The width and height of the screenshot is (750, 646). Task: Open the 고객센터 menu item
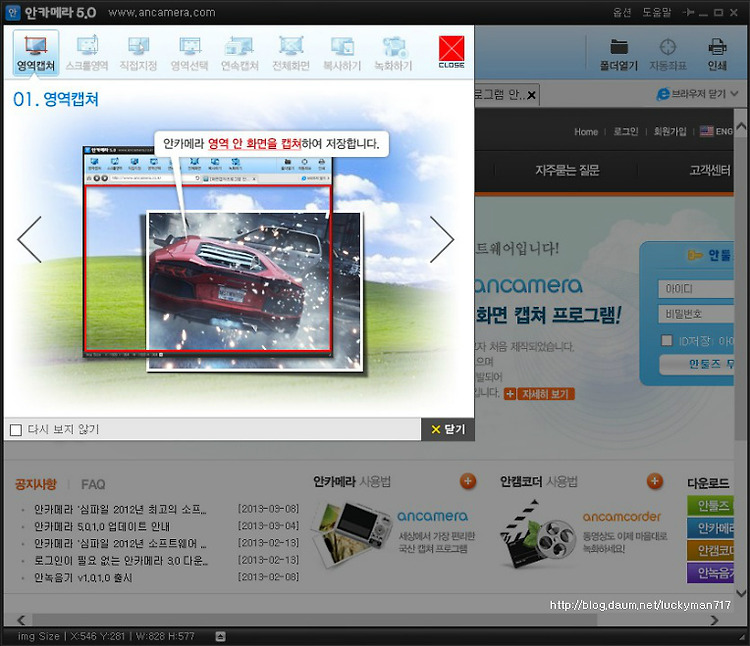710,170
